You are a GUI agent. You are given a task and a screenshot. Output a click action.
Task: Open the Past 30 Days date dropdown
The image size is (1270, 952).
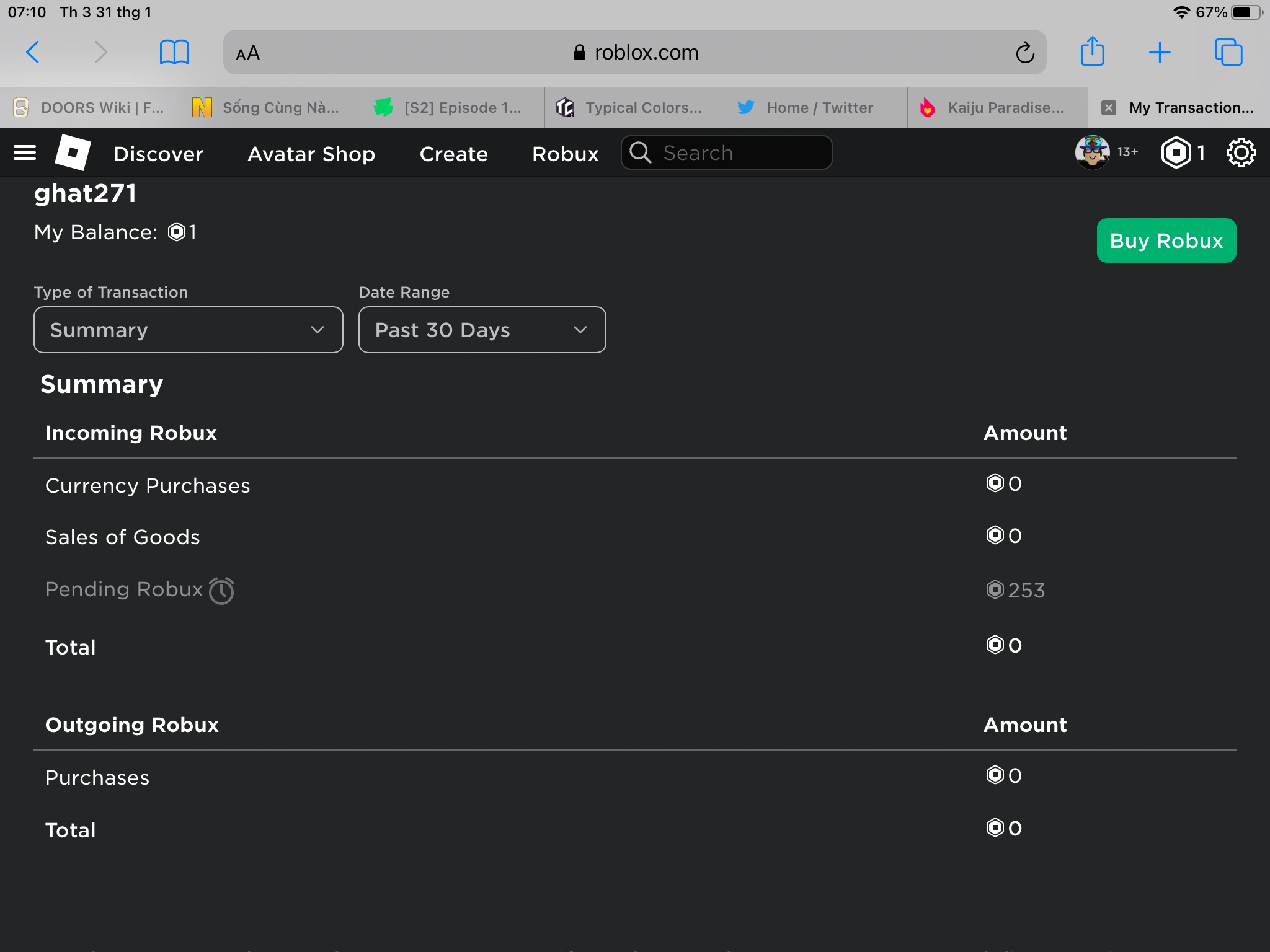[482, 330]
